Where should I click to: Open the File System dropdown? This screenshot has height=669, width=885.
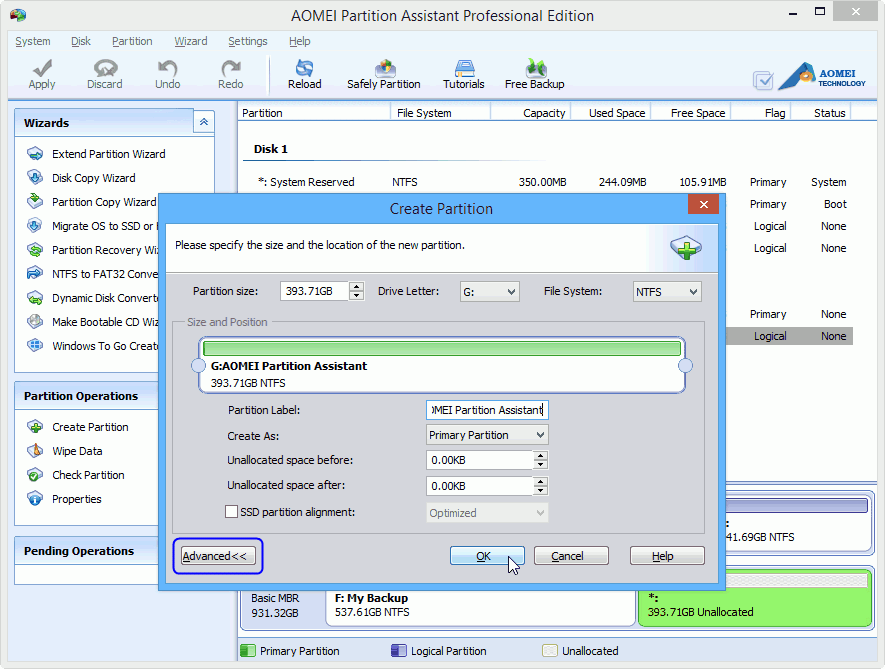click(667, 292)
